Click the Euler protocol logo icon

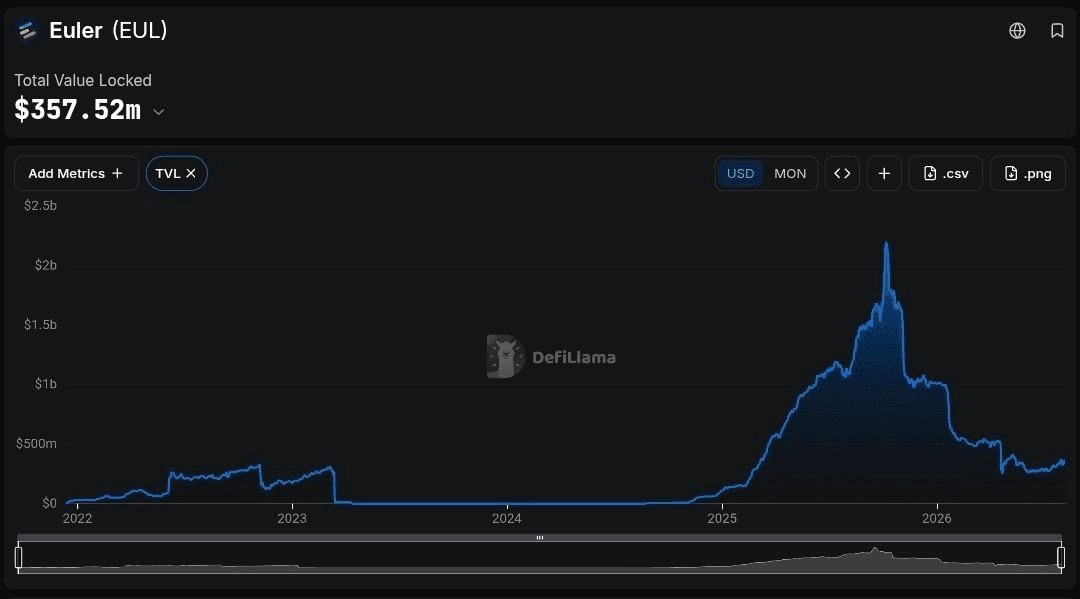click(x=28, y=30)
